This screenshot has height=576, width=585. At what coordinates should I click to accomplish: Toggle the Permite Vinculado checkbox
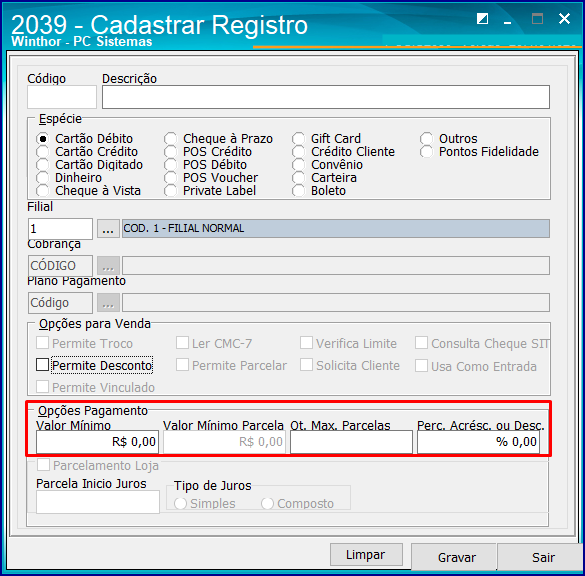(42, 386)
